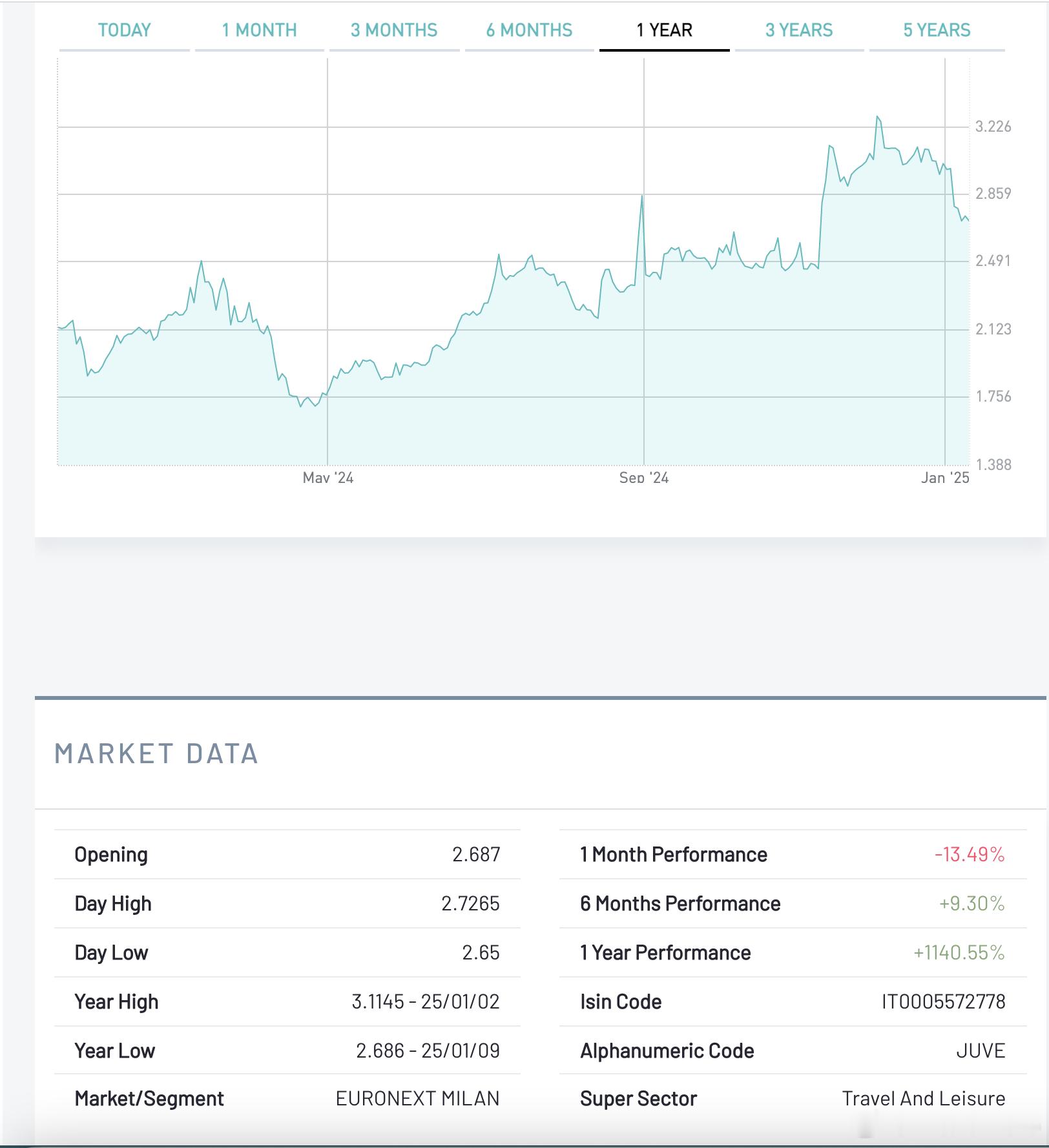Click the 1 Month Performance label
1049x1148 pixels.
tap(674, 854)
